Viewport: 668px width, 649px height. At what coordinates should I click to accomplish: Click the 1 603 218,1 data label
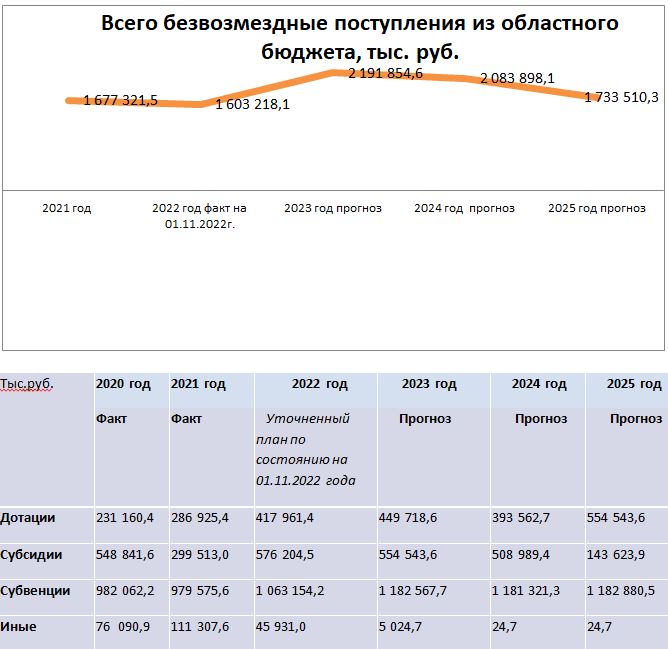pyautogui.click(x=252, y=105)
